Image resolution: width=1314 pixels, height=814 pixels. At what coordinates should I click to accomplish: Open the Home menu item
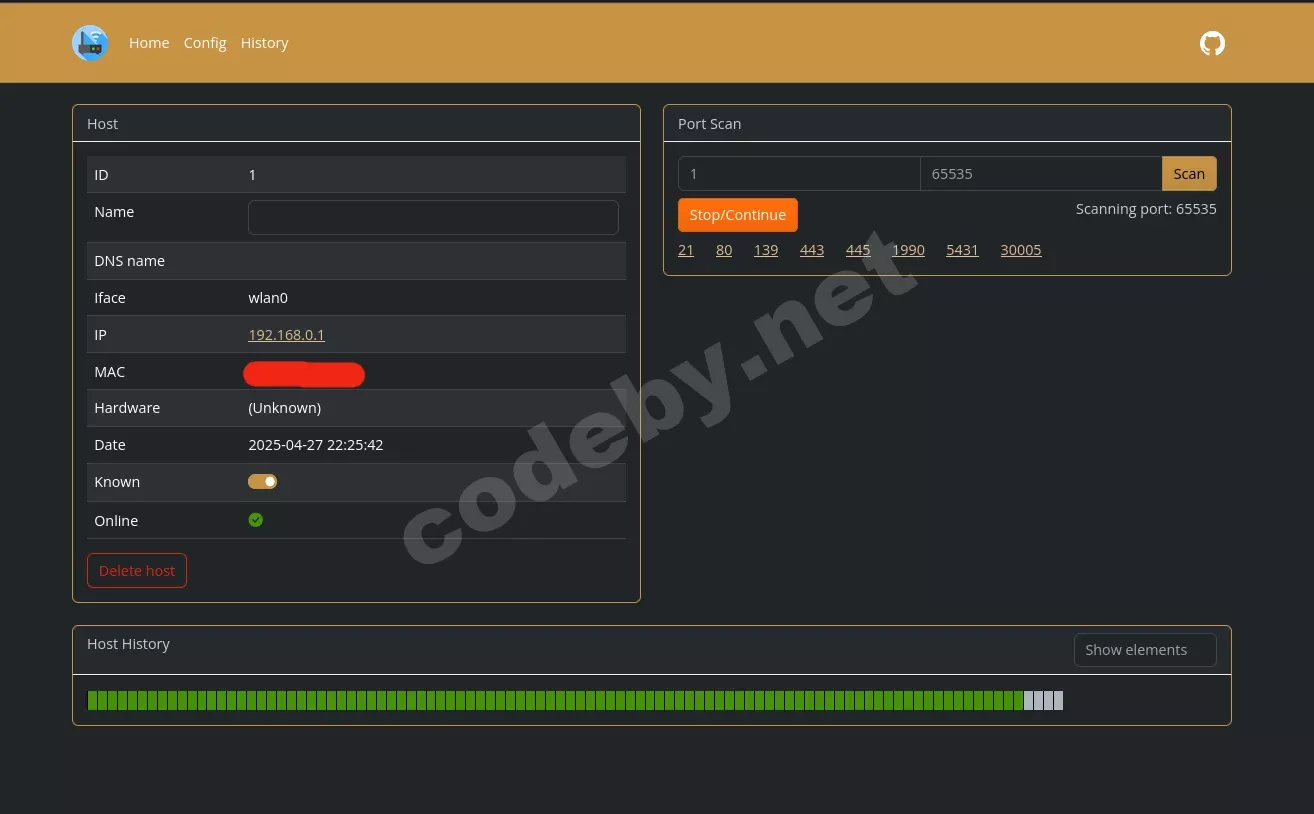tap(149, 42)
